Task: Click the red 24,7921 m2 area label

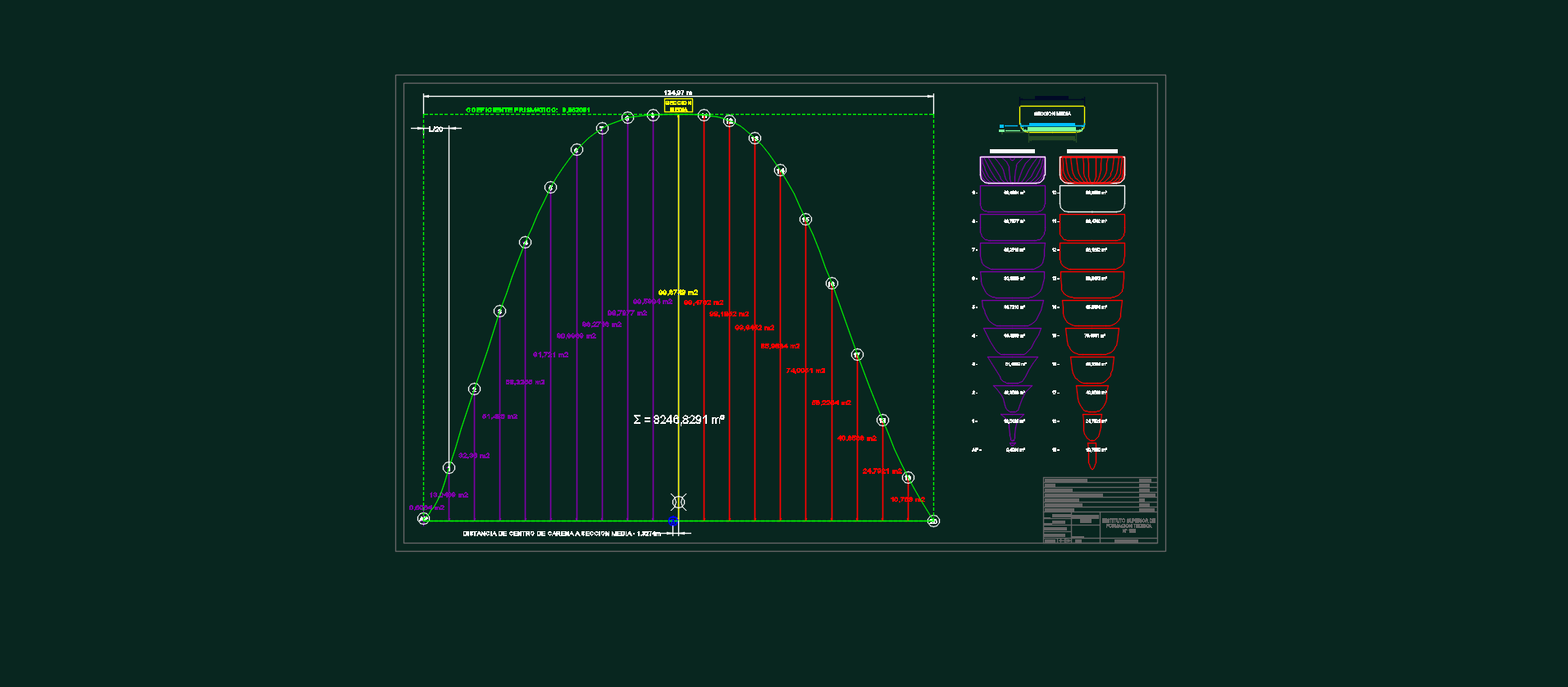Action: 882,471
